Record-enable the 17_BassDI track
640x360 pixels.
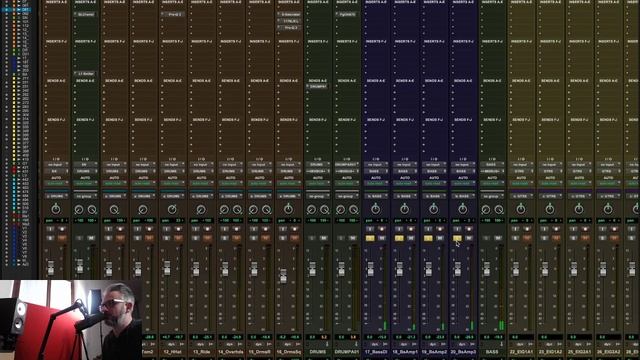pos(382,229)
